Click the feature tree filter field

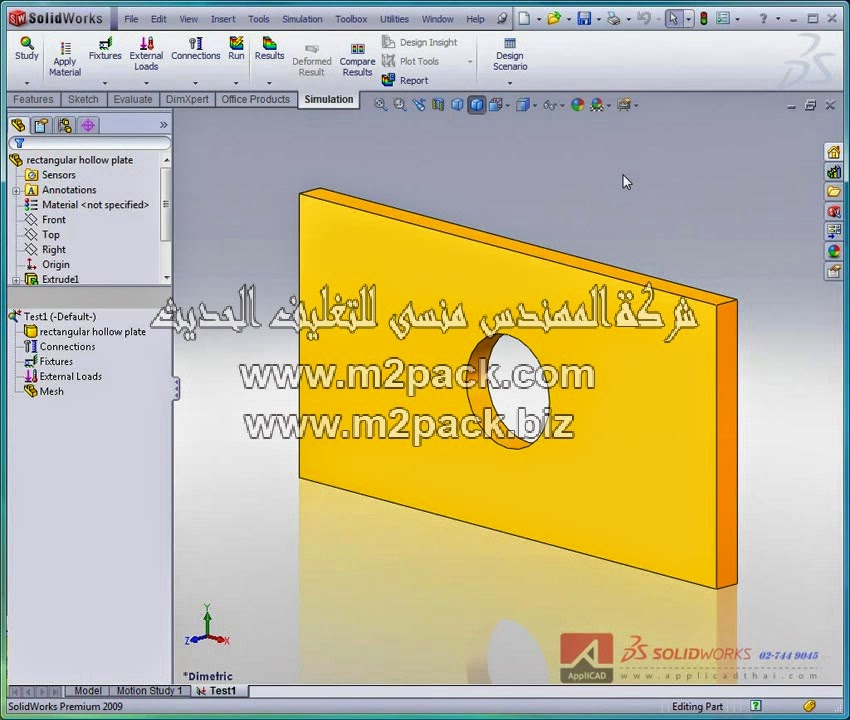click(90, 143)
